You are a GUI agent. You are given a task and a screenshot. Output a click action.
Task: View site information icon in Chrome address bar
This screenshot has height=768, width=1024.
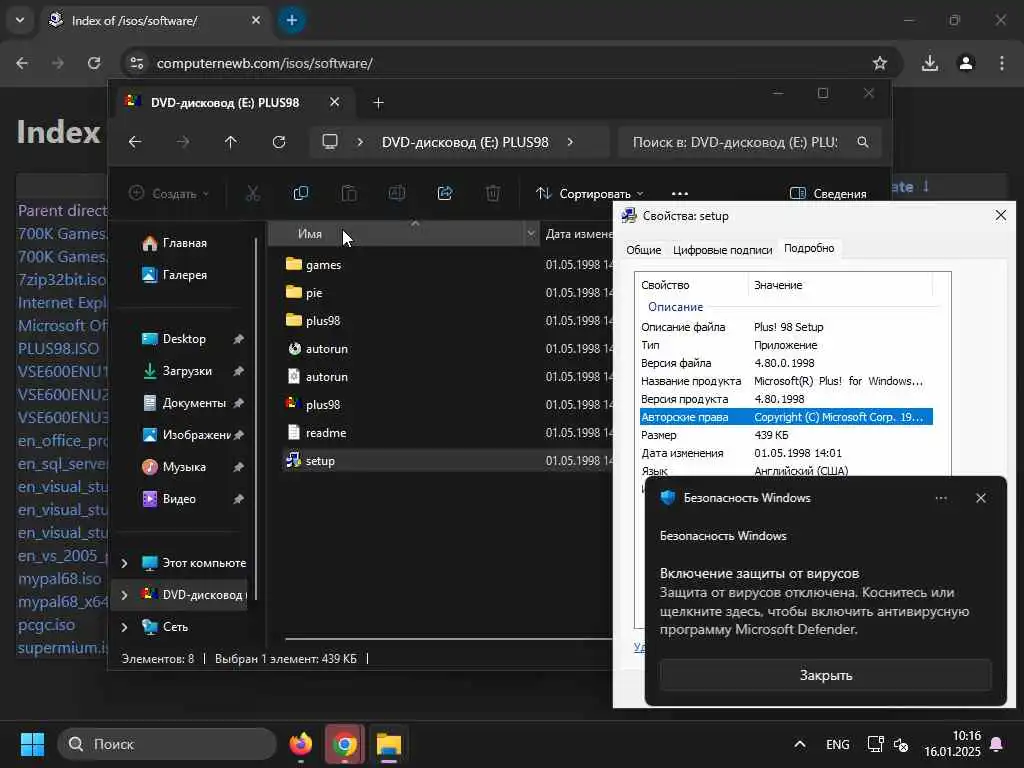[x=136, y=63]
